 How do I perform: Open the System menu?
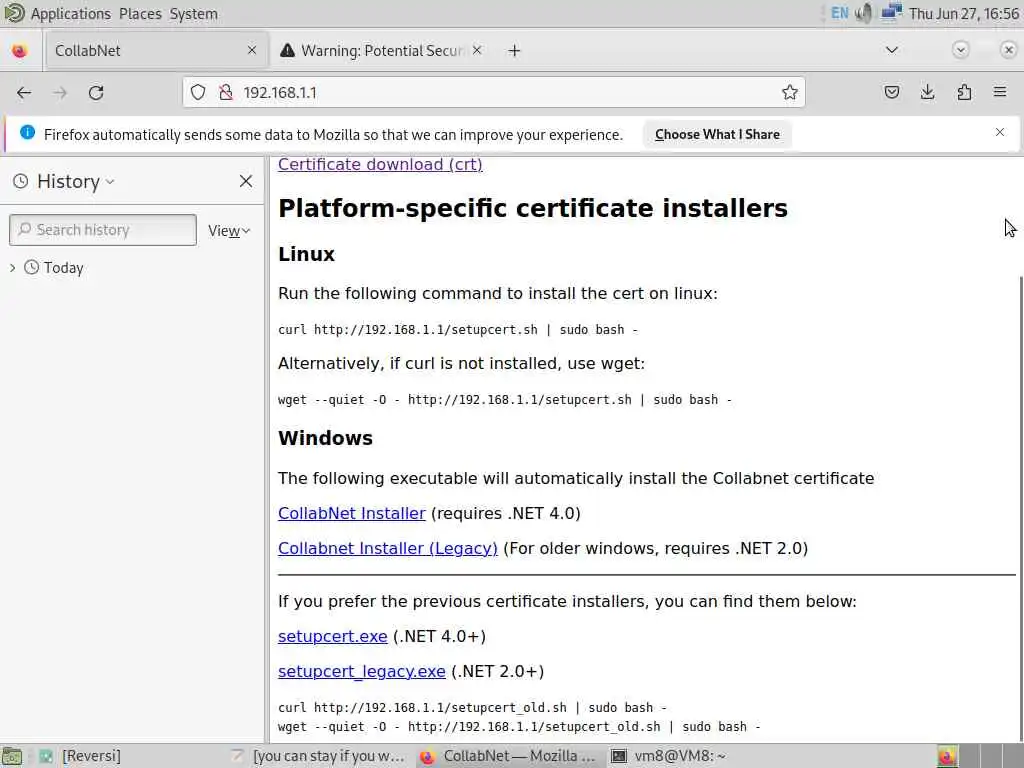193,14
